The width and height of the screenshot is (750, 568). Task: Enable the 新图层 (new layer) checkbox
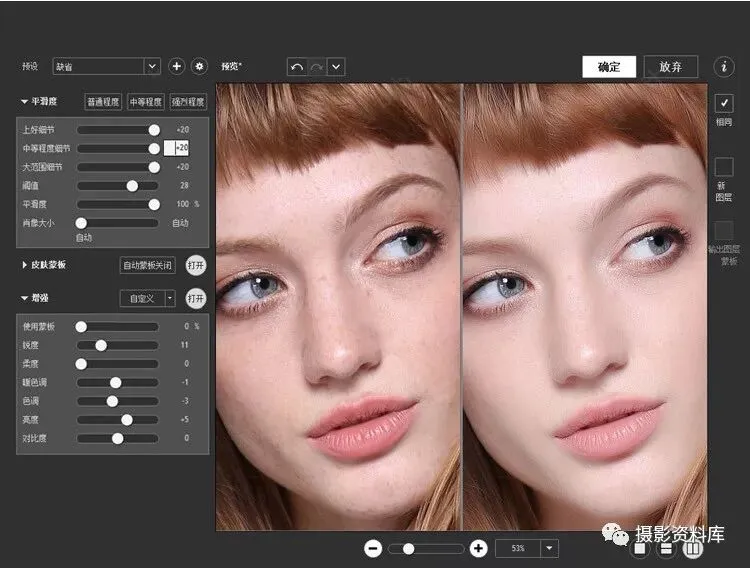(x=723, y=166)
